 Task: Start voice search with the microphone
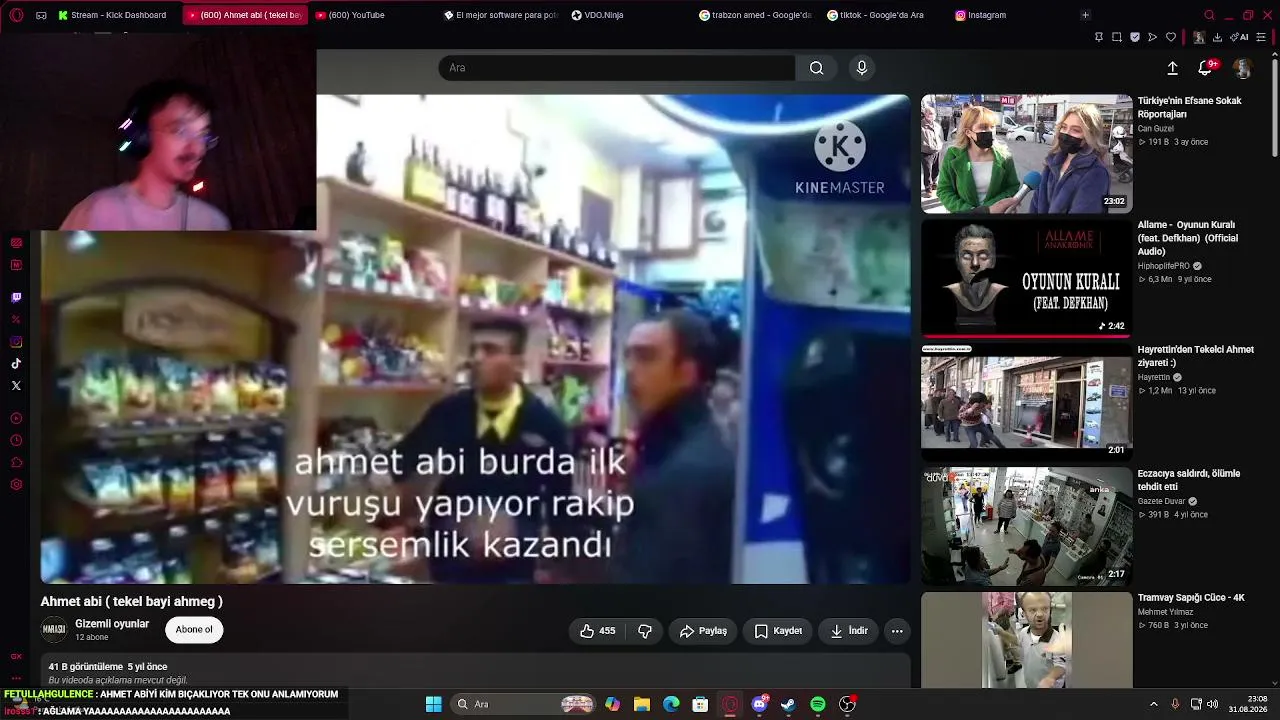(862, 68)
